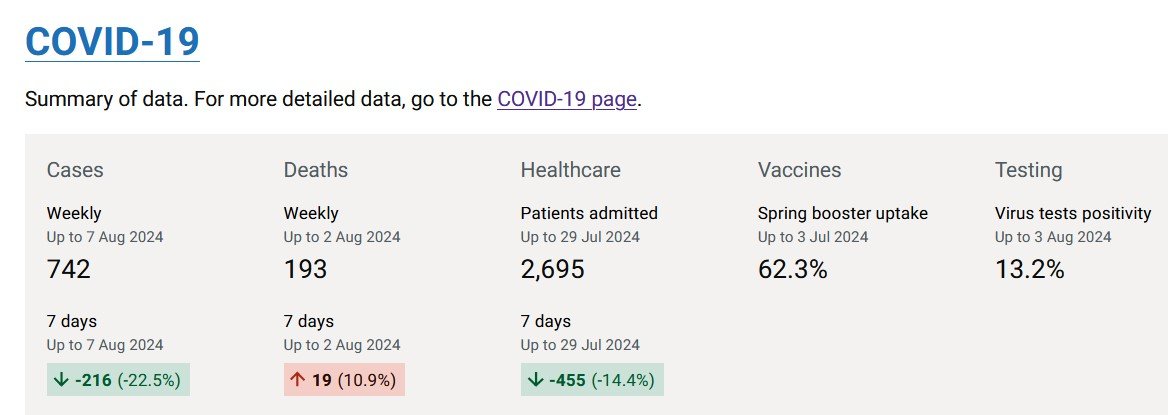
Task: Open the Cases summary heading
Action: pos(75,170)
